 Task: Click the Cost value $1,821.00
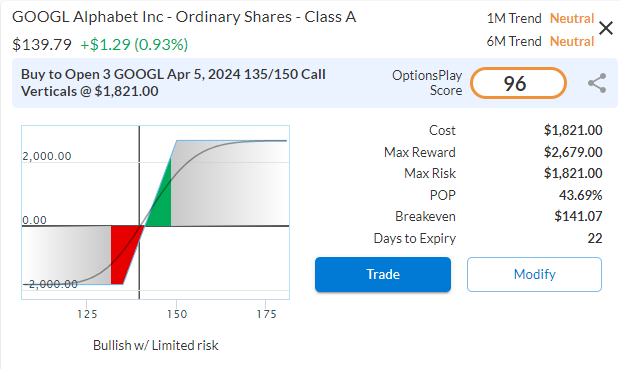pos(573,130)
